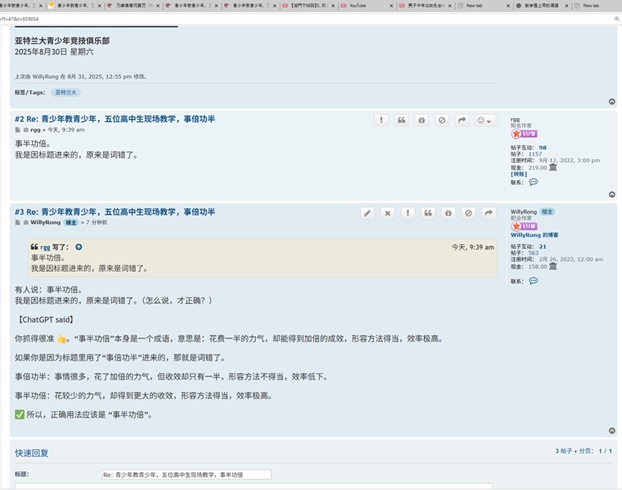The height and width of the screenshot is (490, 622).
Task: Delete post #3 with the X icon
Action: (x=387, y=213)
